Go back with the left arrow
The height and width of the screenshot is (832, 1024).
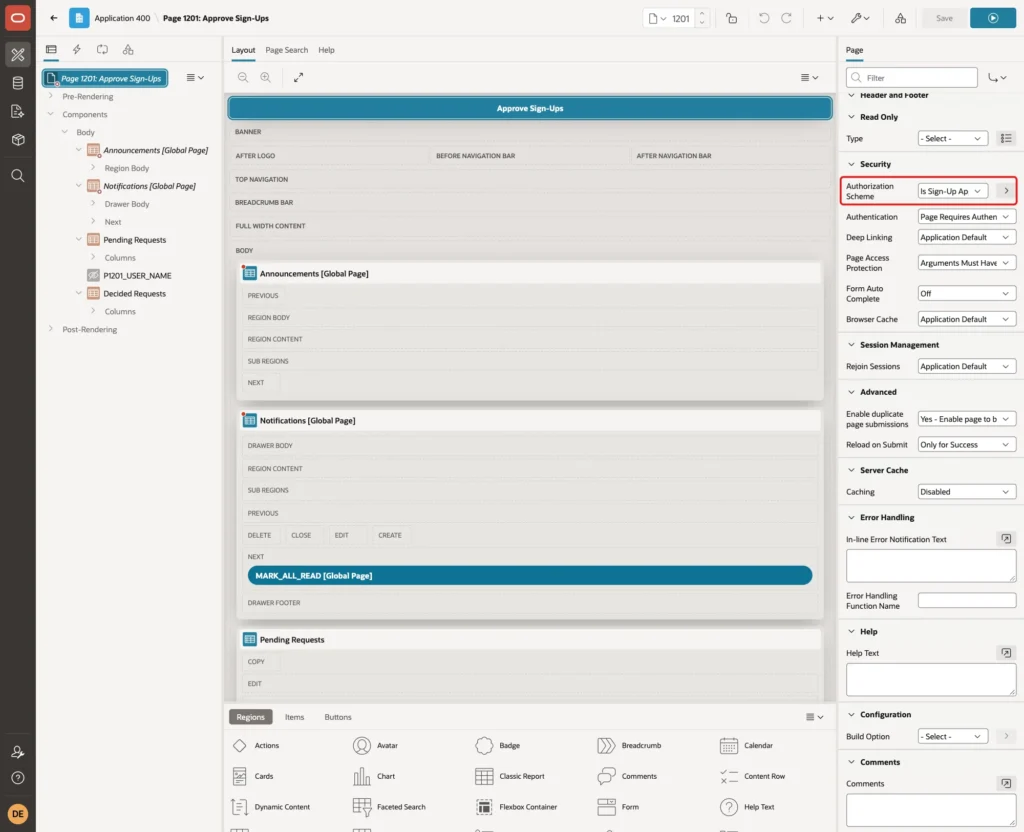pos(54,18)
